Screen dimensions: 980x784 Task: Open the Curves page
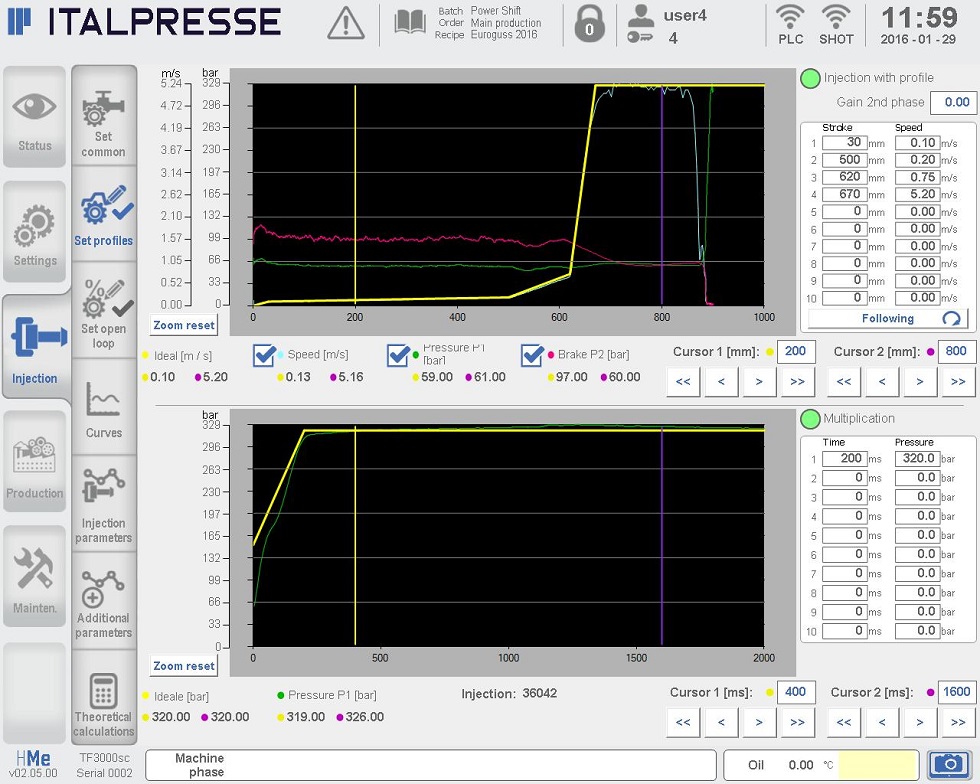[x=104, y=407]
